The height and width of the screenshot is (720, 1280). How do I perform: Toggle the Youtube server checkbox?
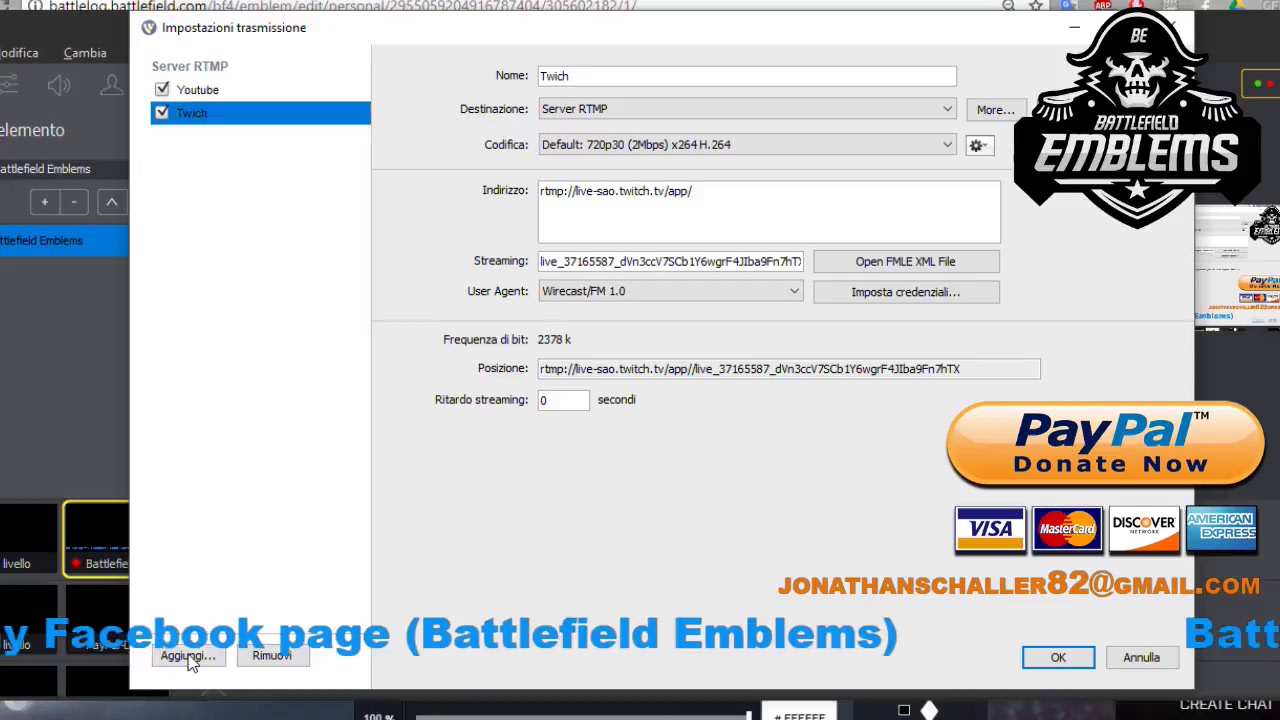(162, 90)
